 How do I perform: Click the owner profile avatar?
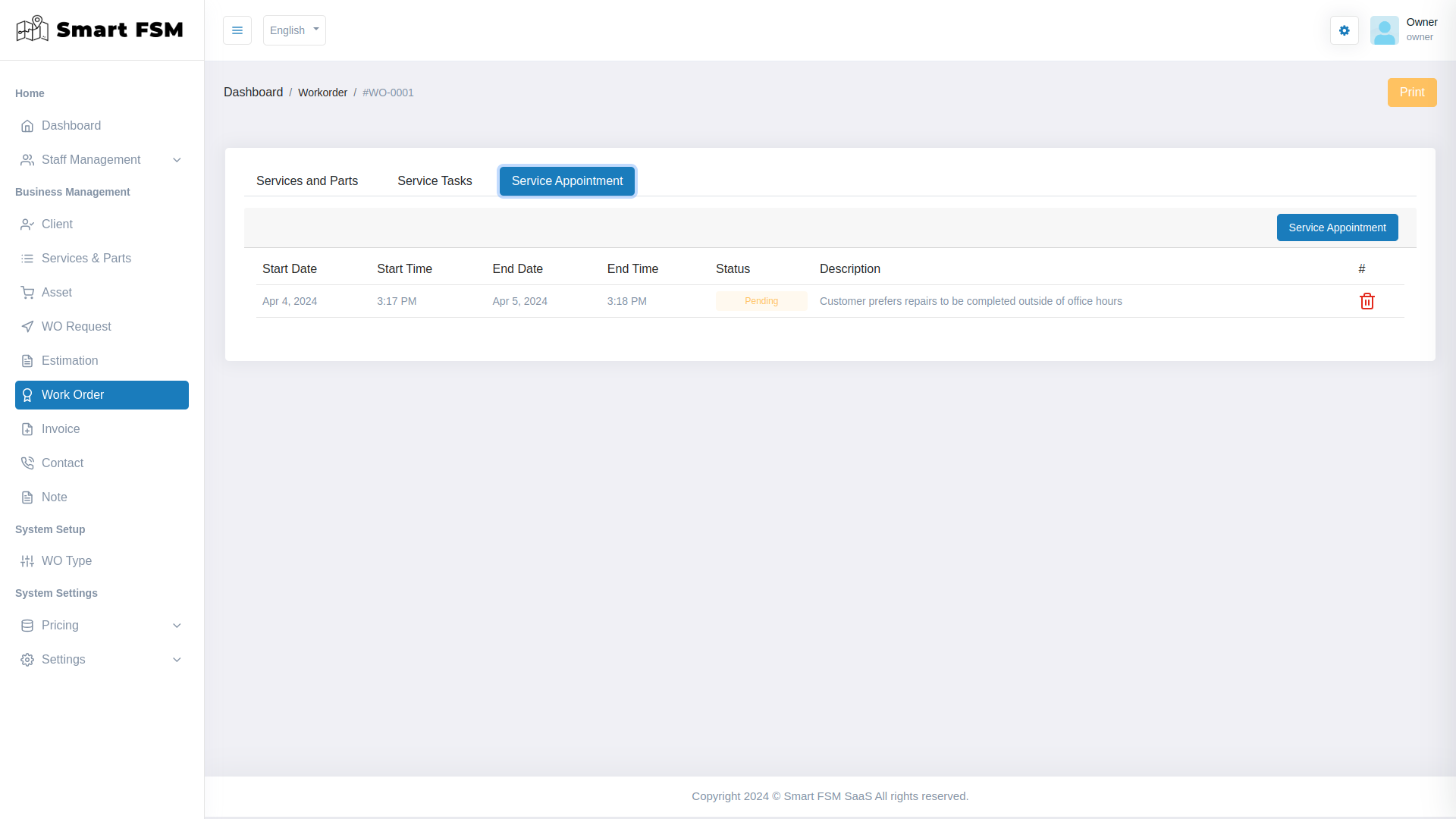(1384, 30)
